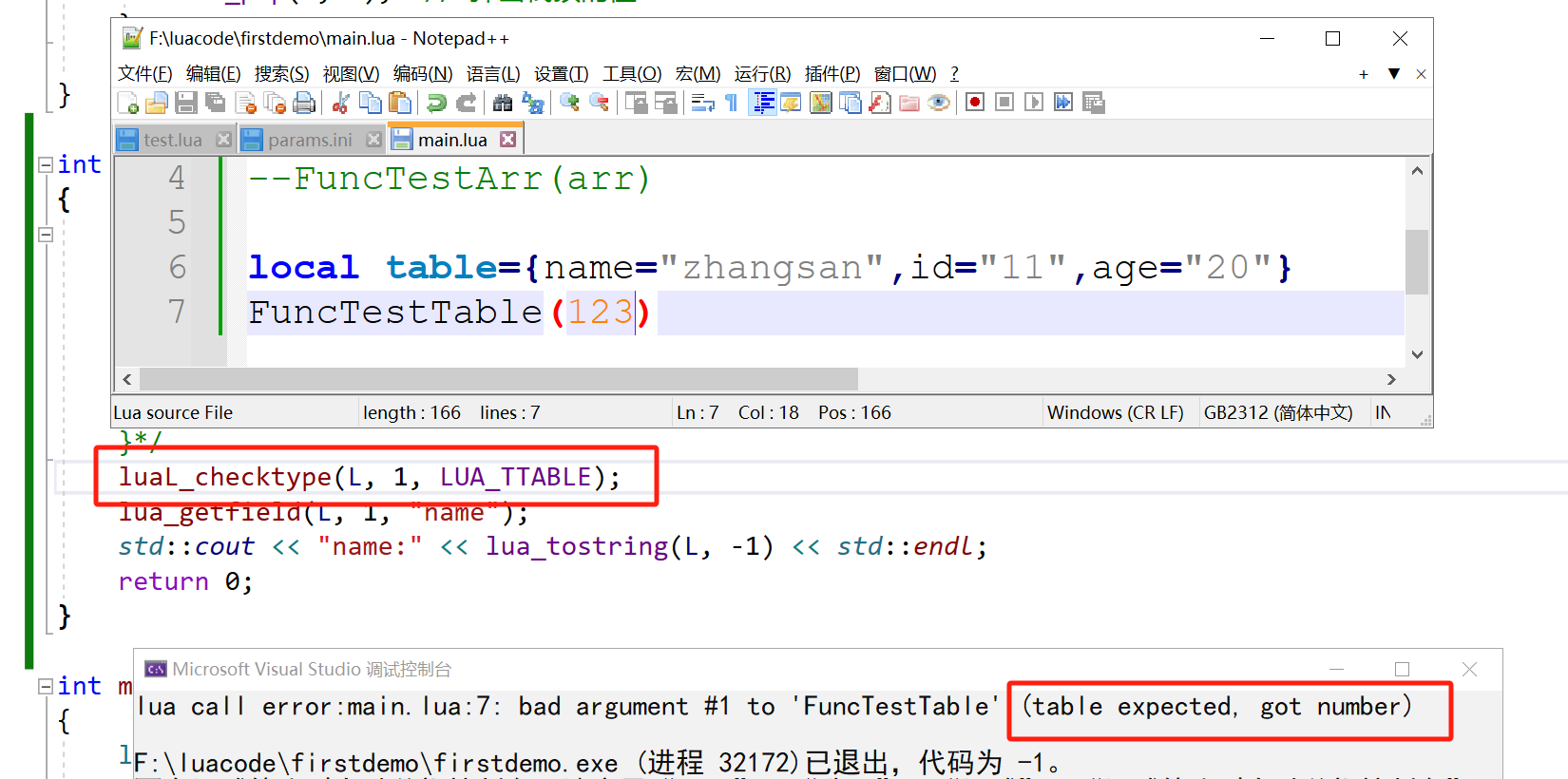Open Folder as Workspace toolbar icon
The image size is (1568, 779).
coord(909,103)
